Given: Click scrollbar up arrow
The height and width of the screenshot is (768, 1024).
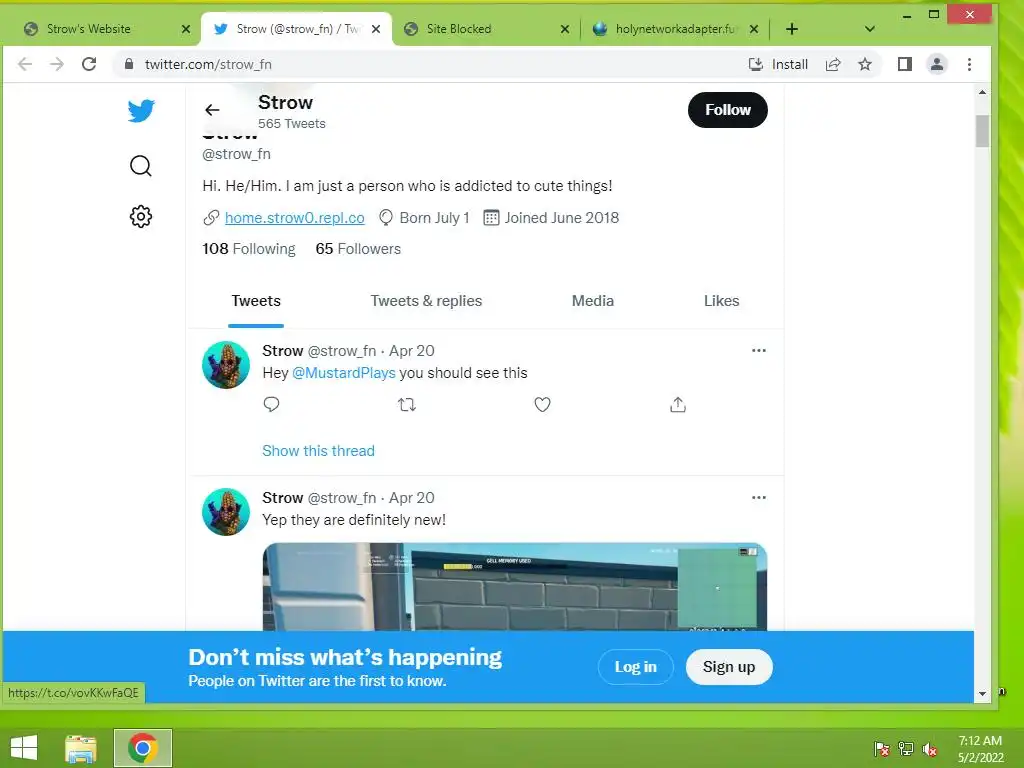Looking at the screenshot, I should click(982, 92).
